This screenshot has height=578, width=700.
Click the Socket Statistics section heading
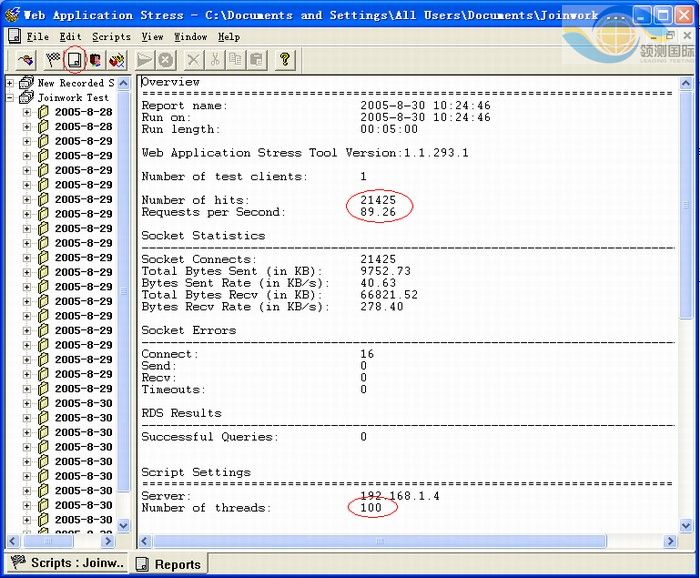[203, 236]
